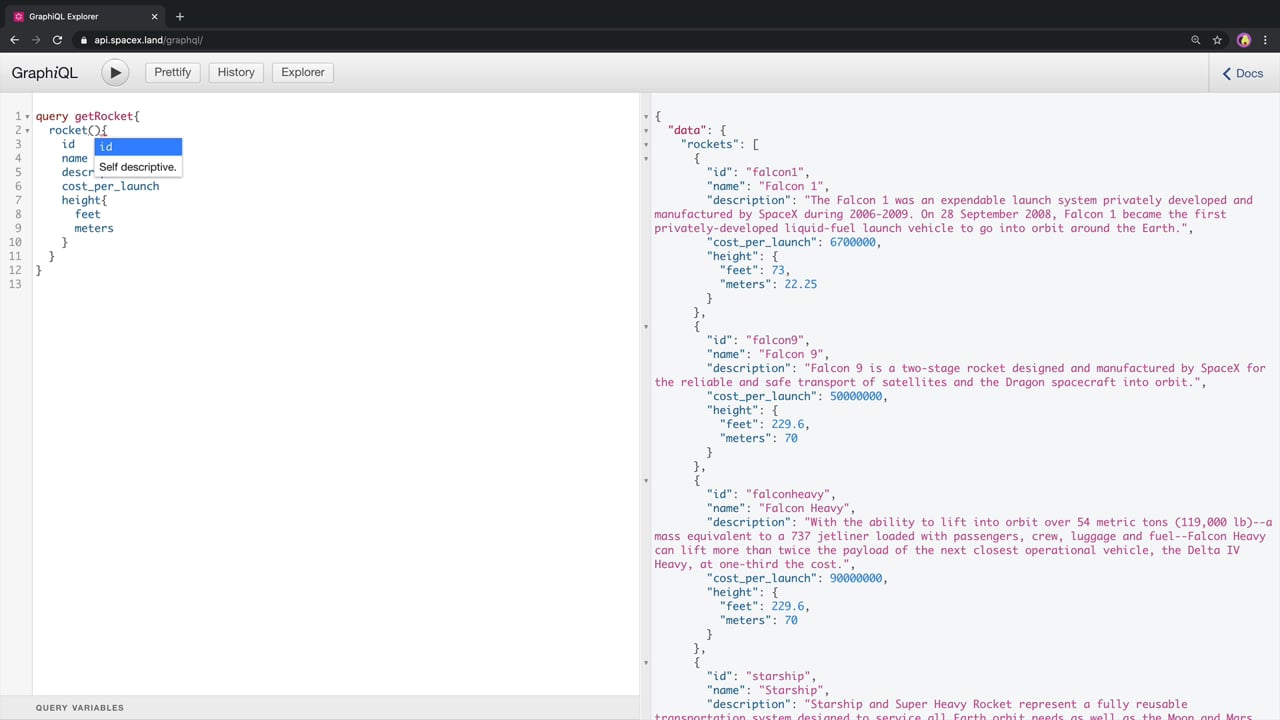Viewport: 1280px width, 720px height.
Task: Click the zoom magnifier icon in address bar
Action: 1195,40
